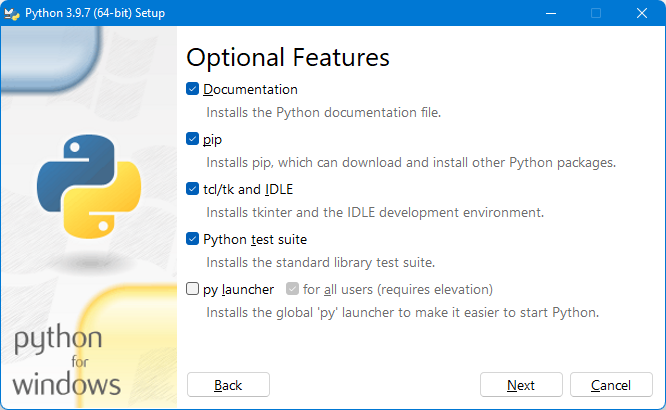Cancel the Python installation
The height and width of the screenshot is (410, 666).
611,385
